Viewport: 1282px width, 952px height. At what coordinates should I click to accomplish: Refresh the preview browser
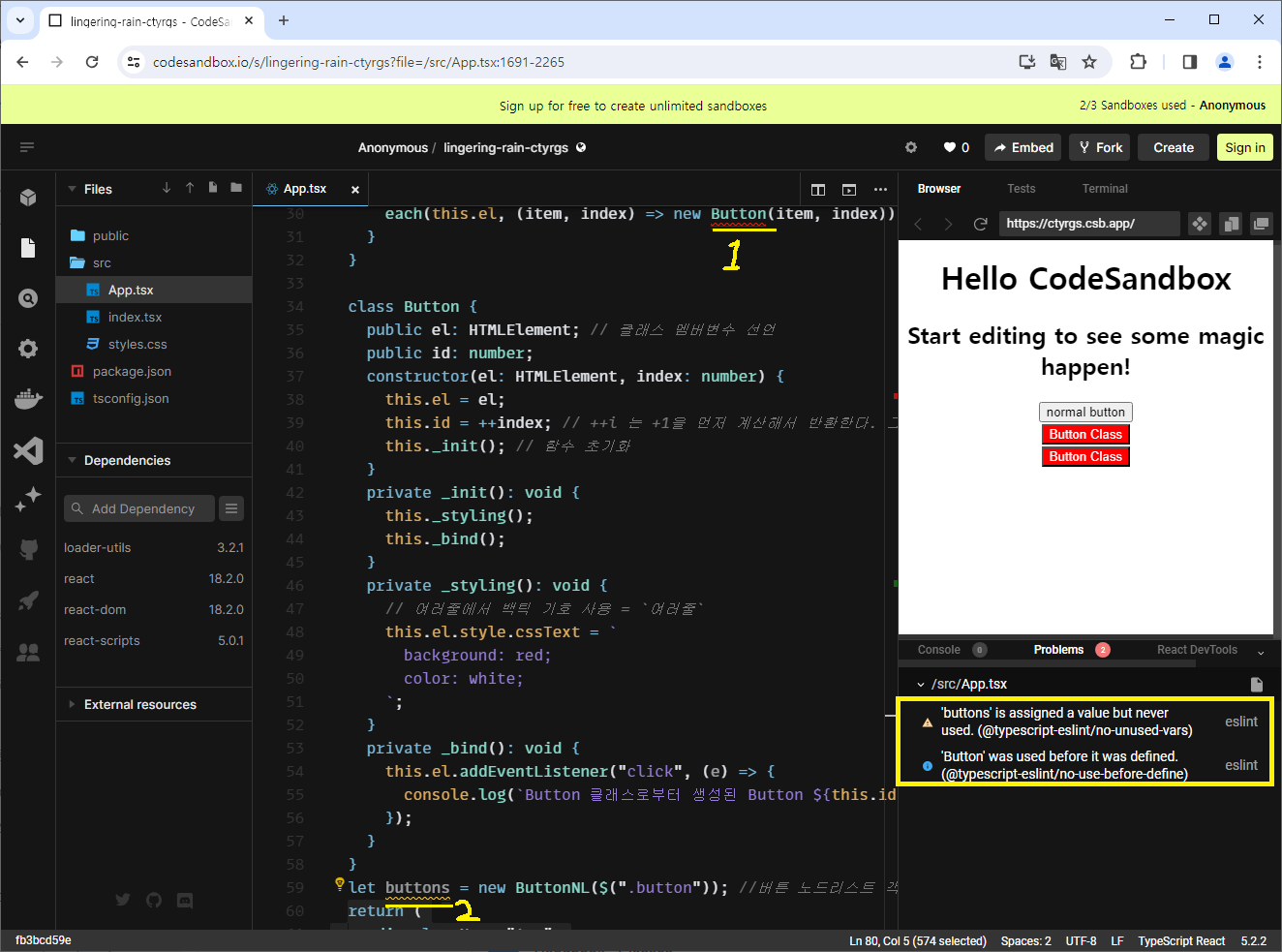coord(980,224)
